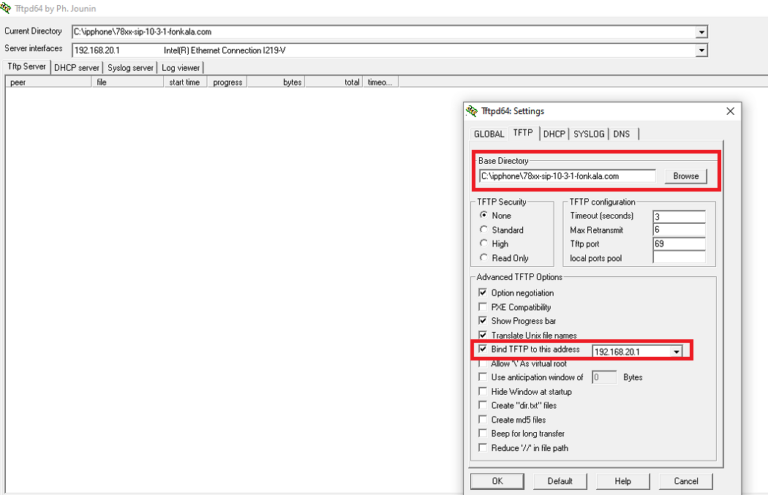This screenshot has width=768, height=495.
Task: Switch to the Log viewer tab
Action: [x=181, y=68]
